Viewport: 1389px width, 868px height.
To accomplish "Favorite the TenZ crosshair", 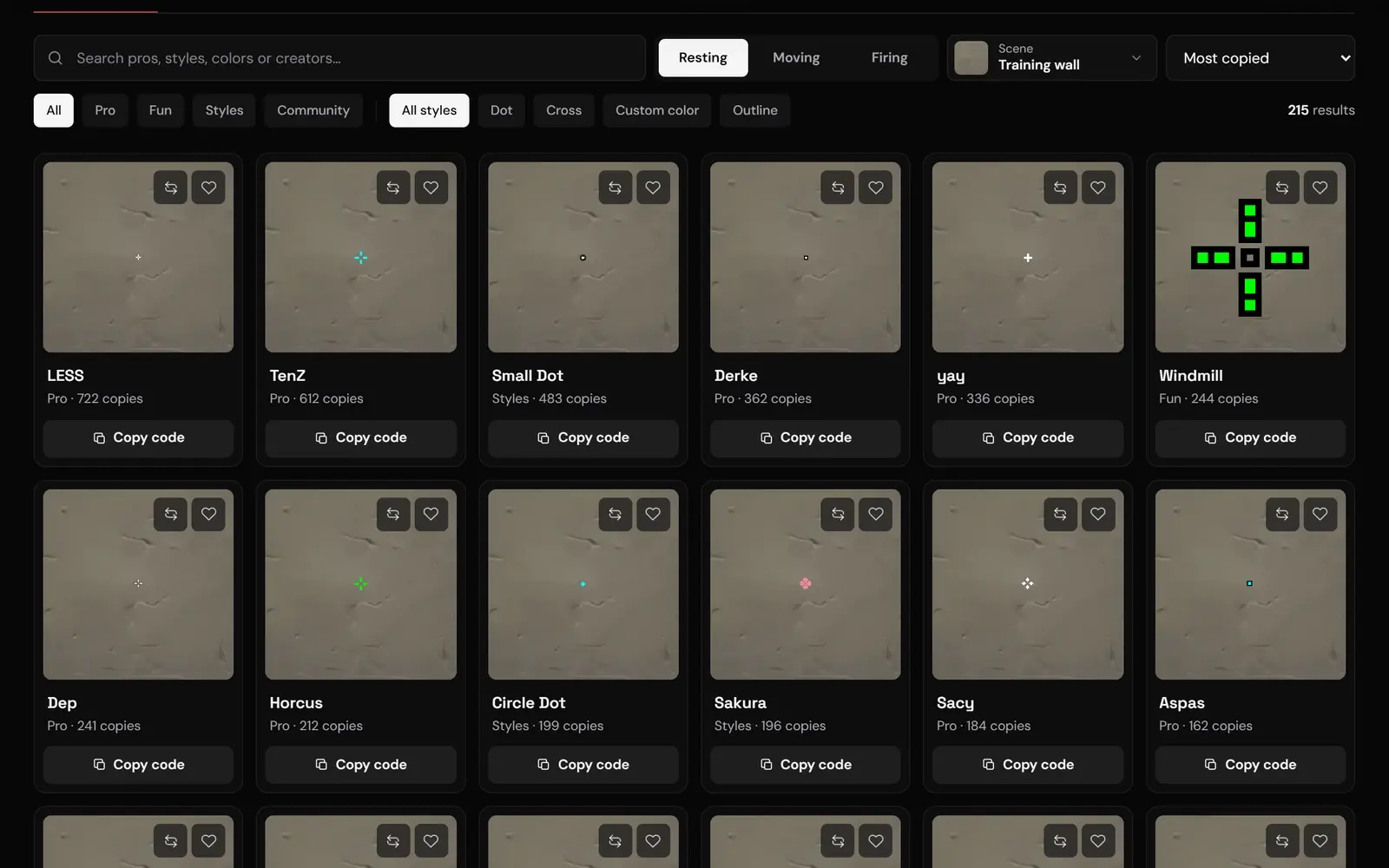I will click(431, 187).
